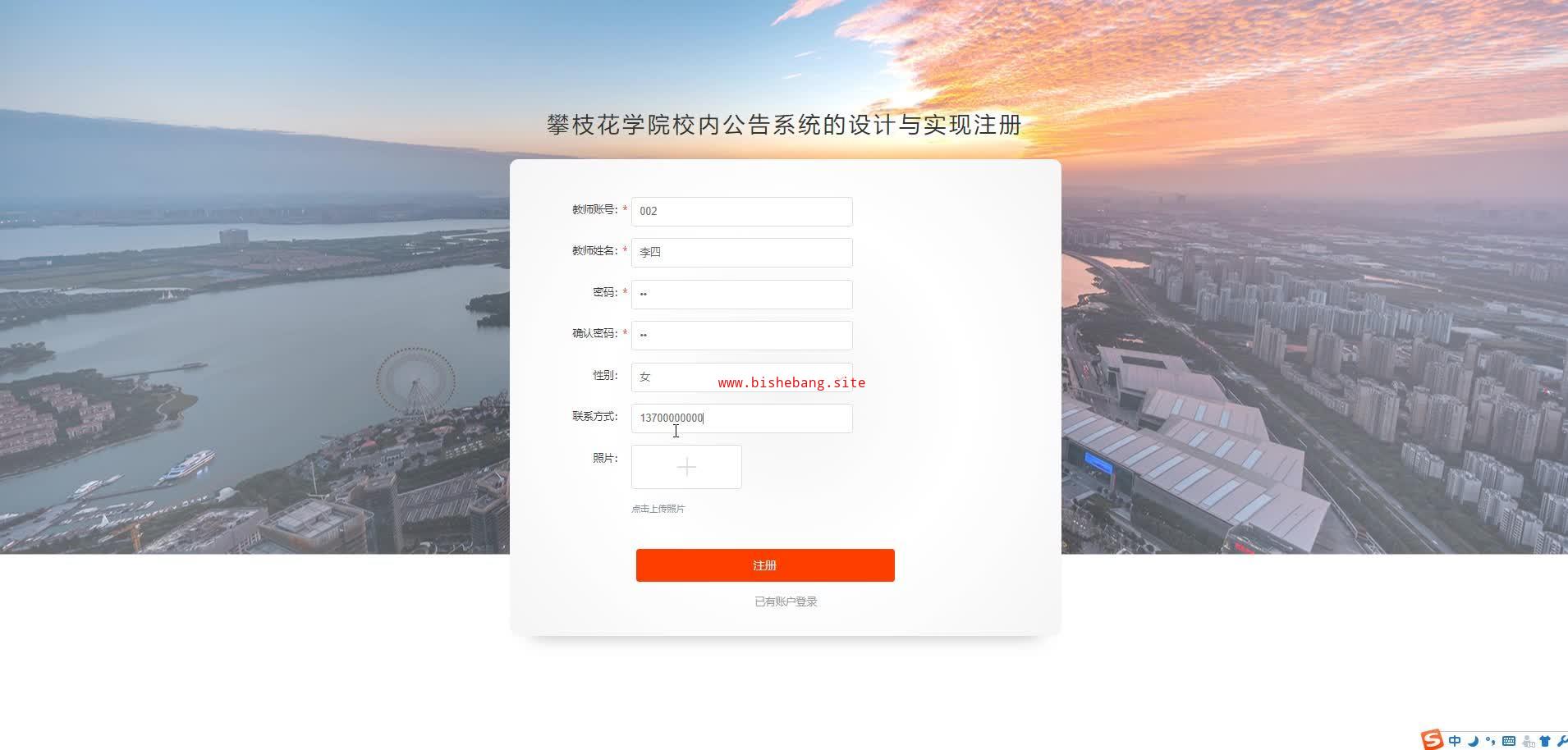Click the red 注册 register button
The image size is (1568, 750).
tap(765, 565)
